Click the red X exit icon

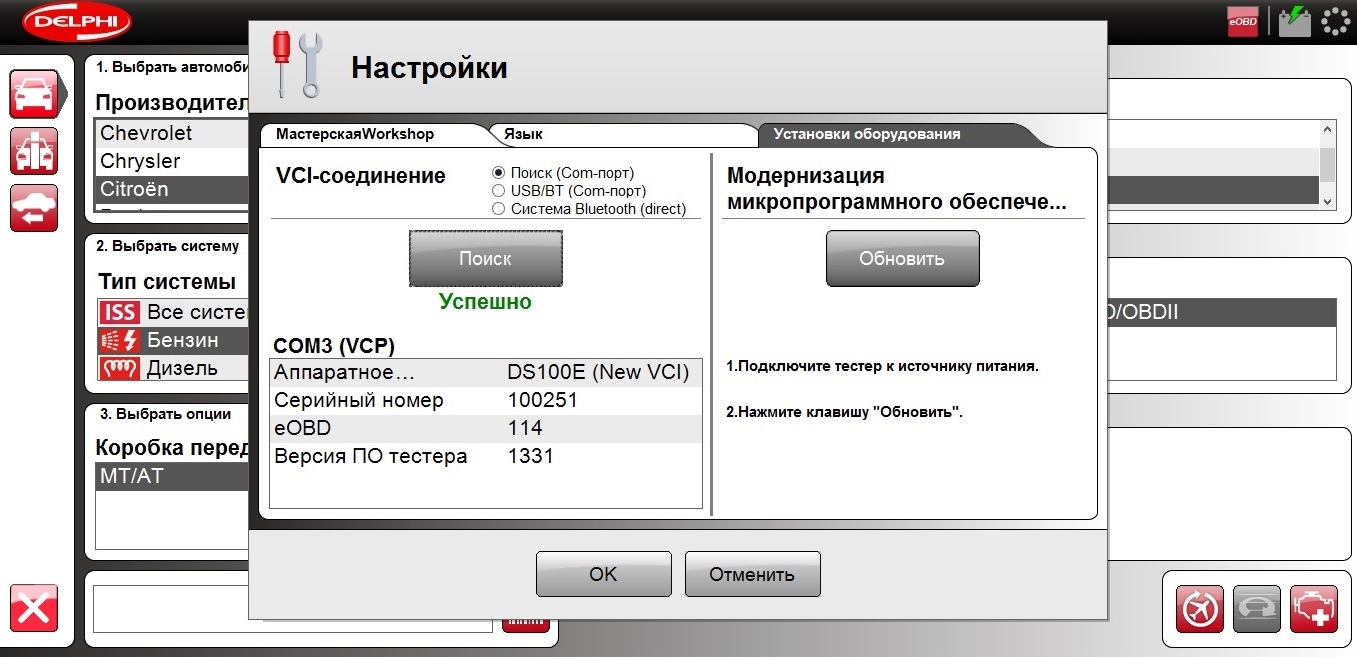point(35,608)
